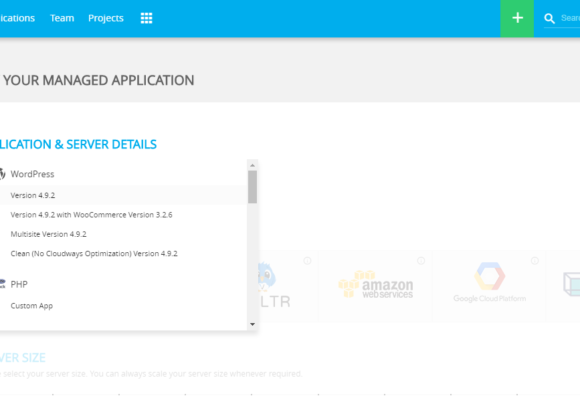Viewport: 580px width, 400px height.
Task: Click the green plus add button
Action: (x=517, y=19)
